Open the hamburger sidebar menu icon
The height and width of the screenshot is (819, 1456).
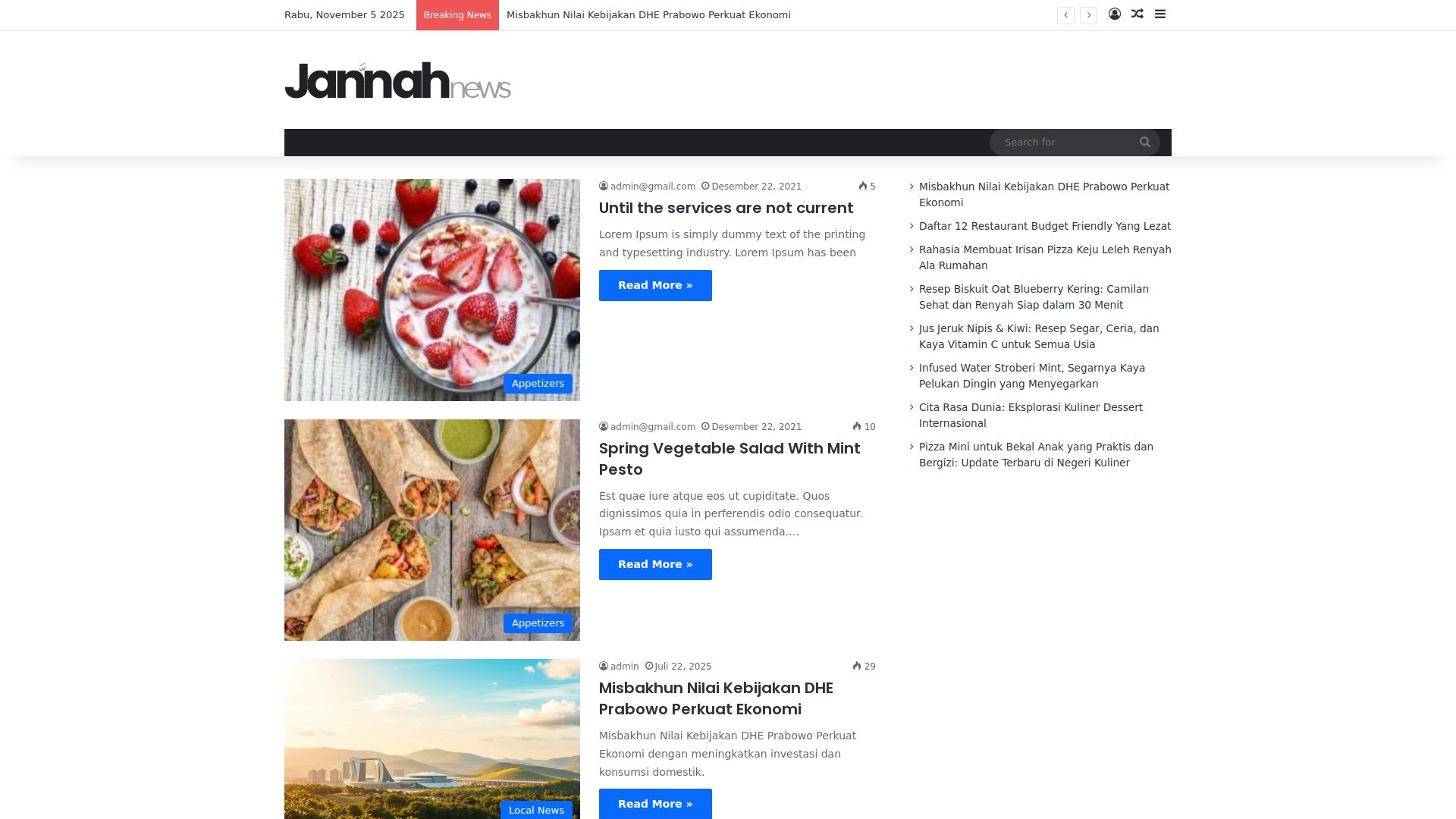pyautogui.click(x=1160, y=14)
